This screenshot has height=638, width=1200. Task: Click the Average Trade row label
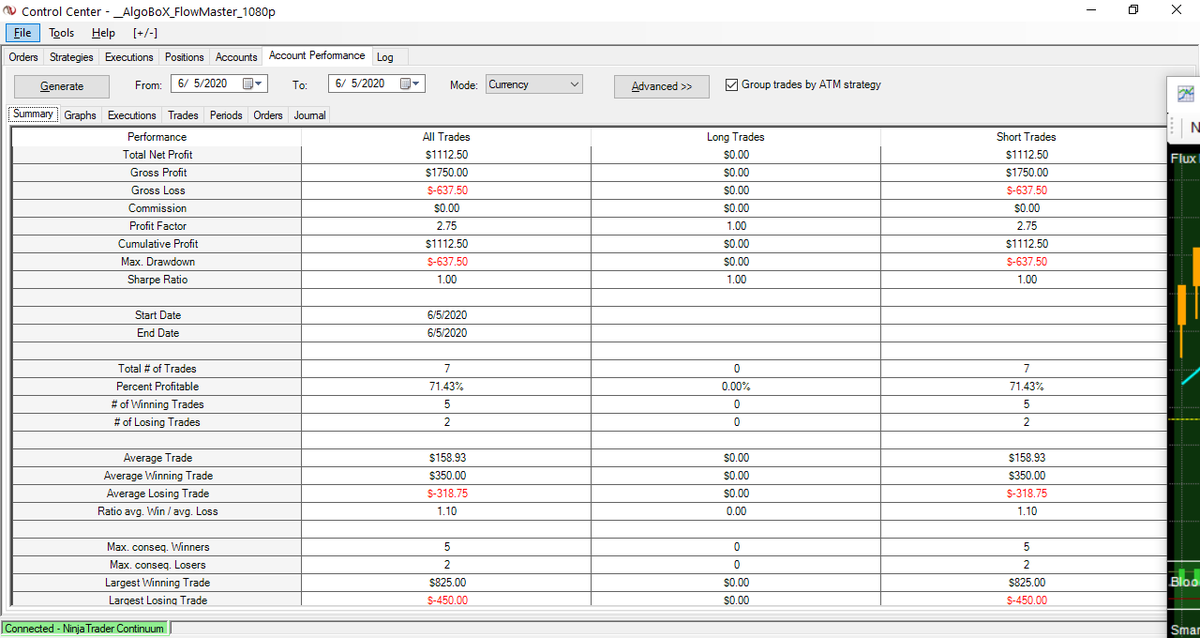pyautogui.click(x=157, y=458)
